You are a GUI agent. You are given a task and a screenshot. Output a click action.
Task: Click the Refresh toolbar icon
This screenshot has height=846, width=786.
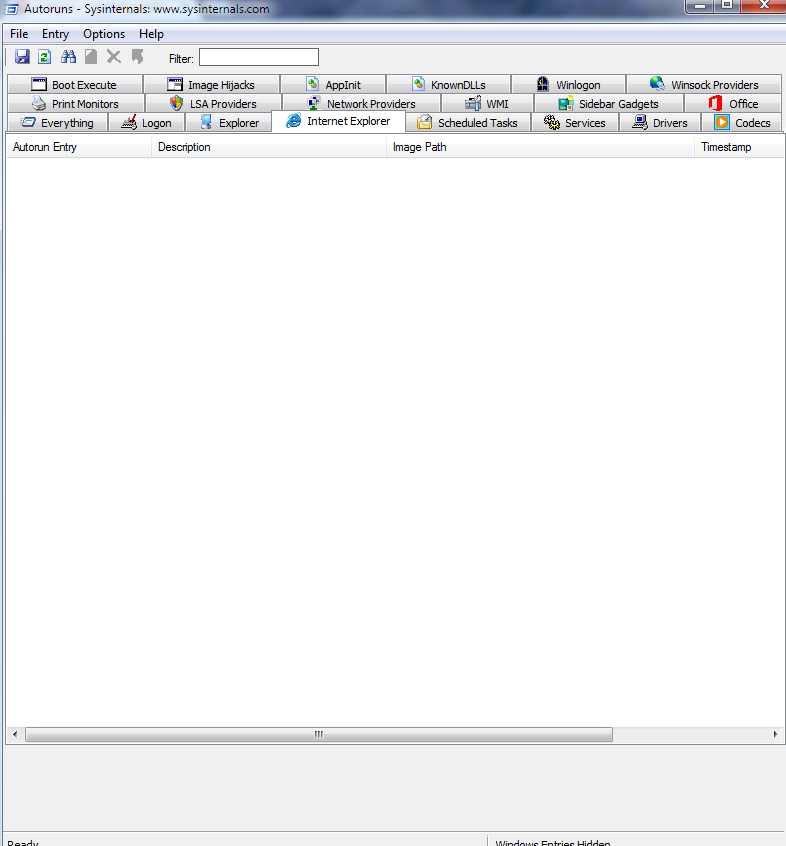click(x=45, y=57)
